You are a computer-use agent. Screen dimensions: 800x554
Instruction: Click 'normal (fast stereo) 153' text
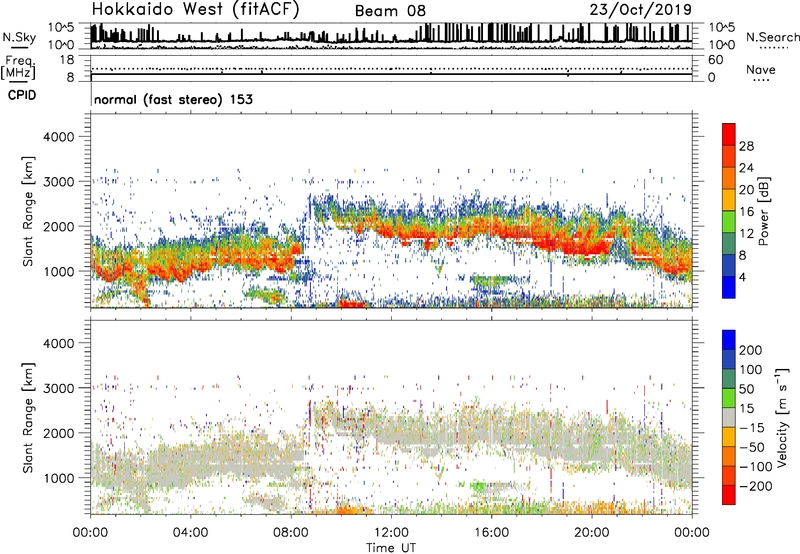click(x=173, y=99)
